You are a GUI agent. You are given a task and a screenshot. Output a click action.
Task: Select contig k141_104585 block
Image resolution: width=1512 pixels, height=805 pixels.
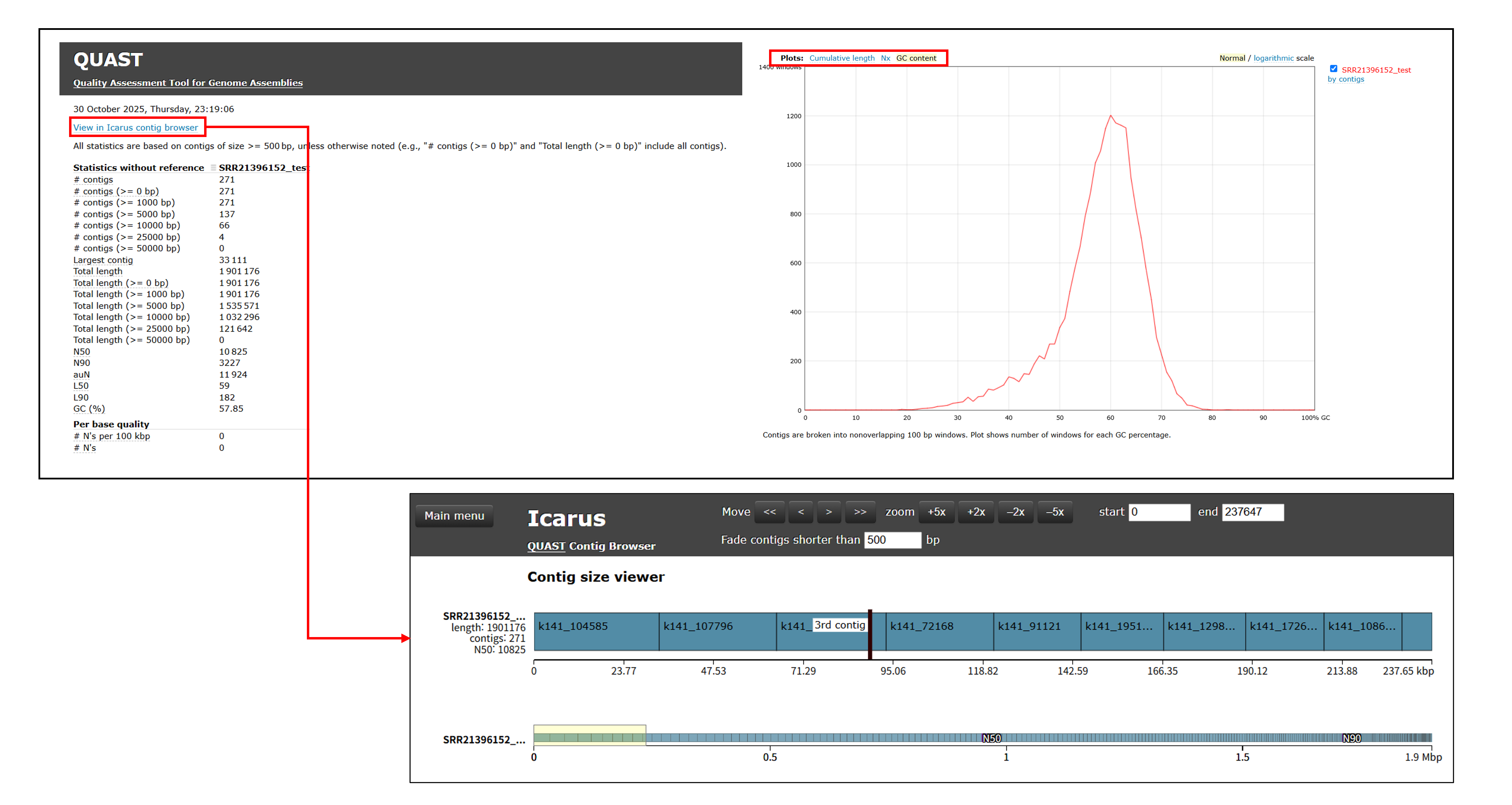click(x=596, y=631)
